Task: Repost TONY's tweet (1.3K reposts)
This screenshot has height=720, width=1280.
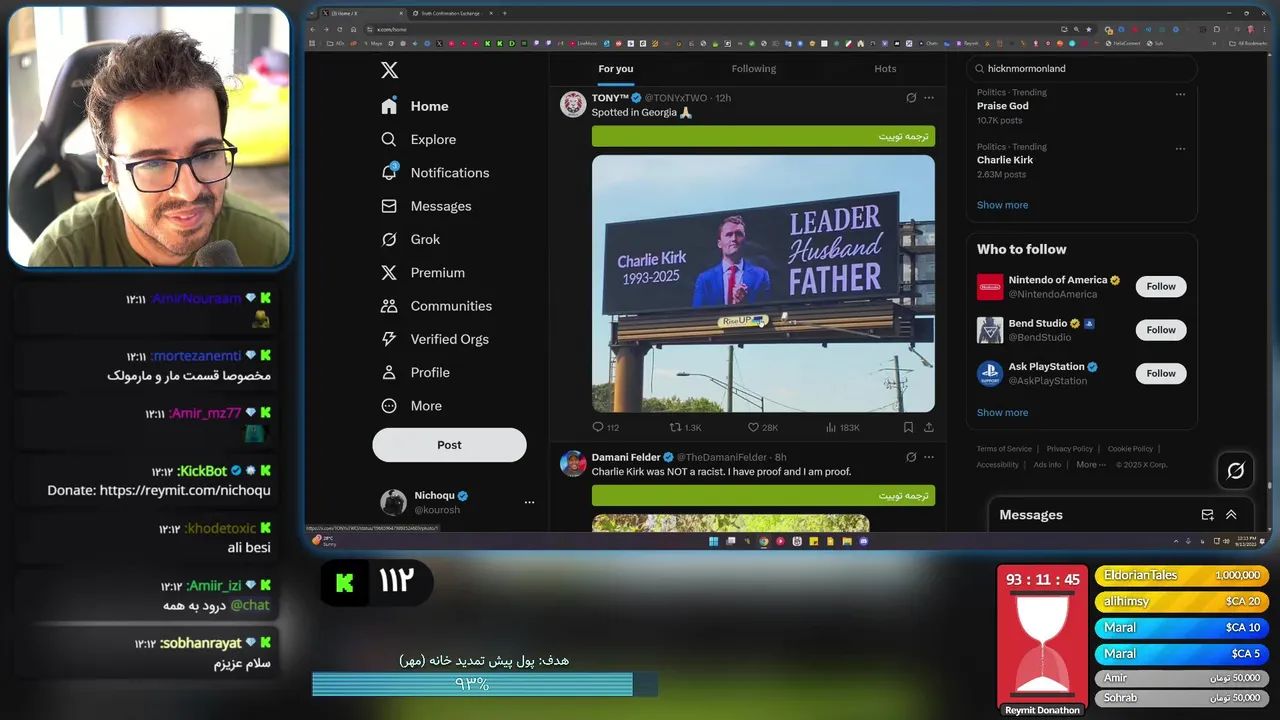Action: (x=686, y=427)
